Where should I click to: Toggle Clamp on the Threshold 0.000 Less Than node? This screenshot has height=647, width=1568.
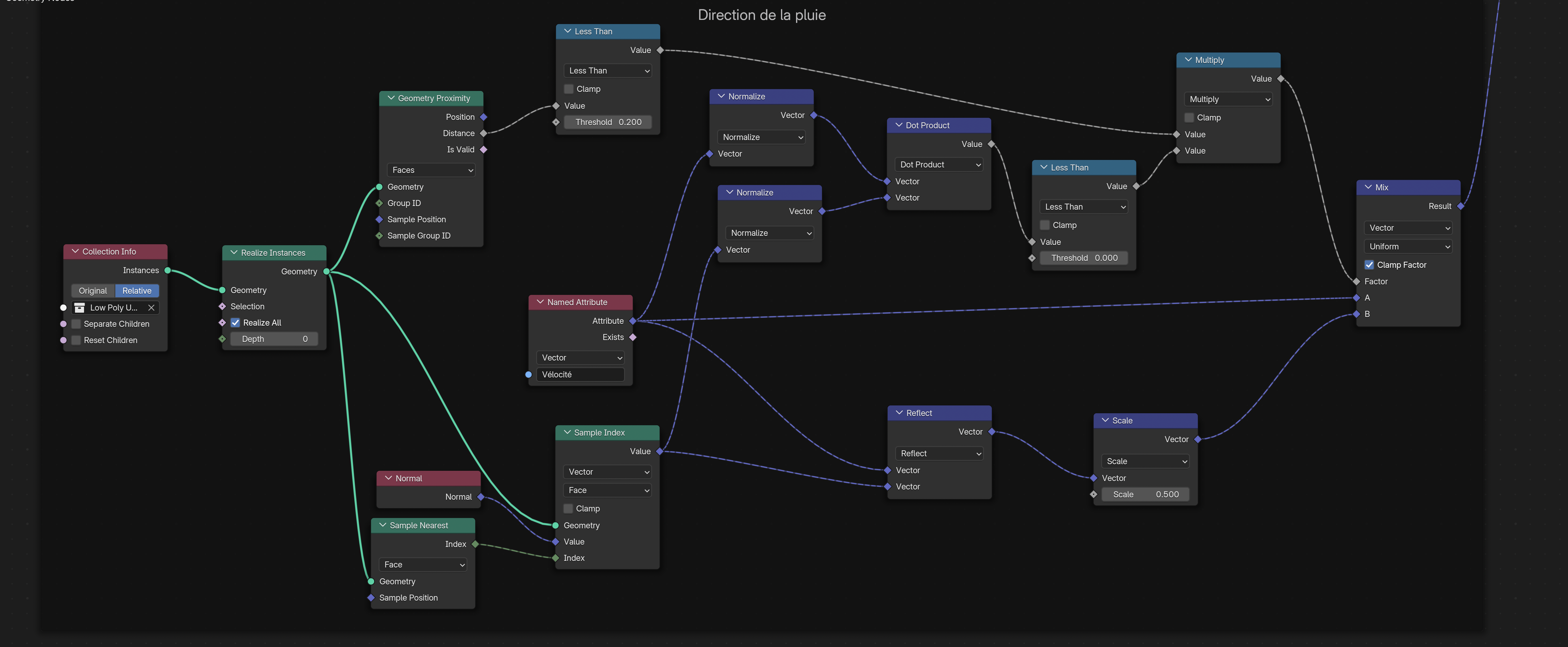(1045, 225)
